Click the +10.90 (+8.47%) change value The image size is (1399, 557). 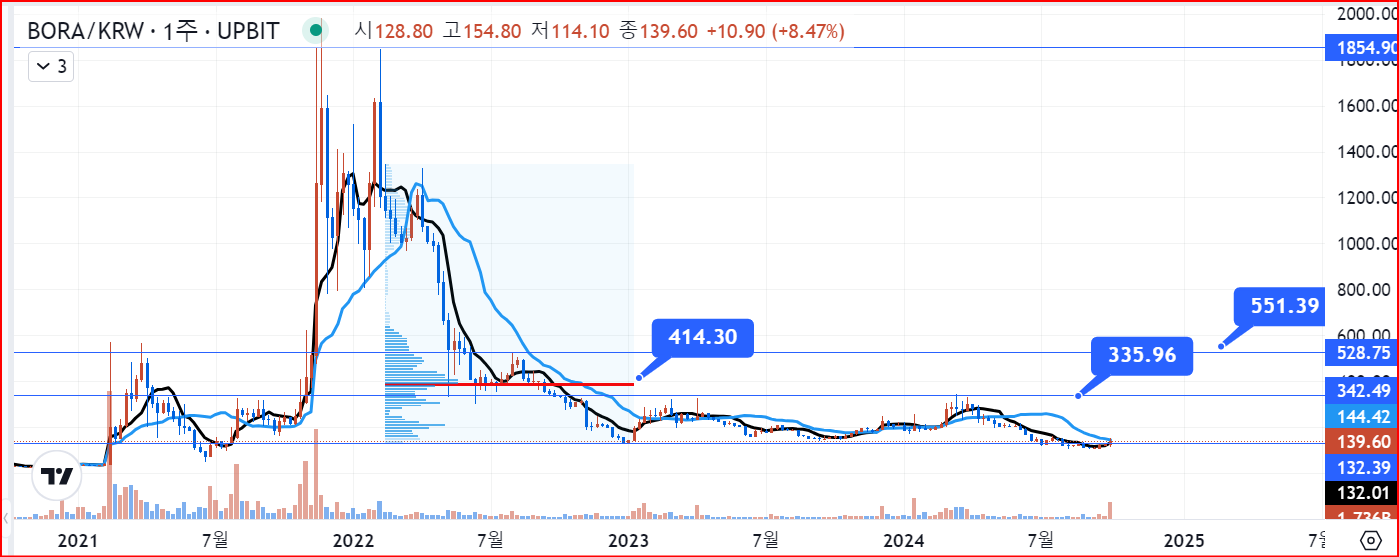(x=775, y=31)
